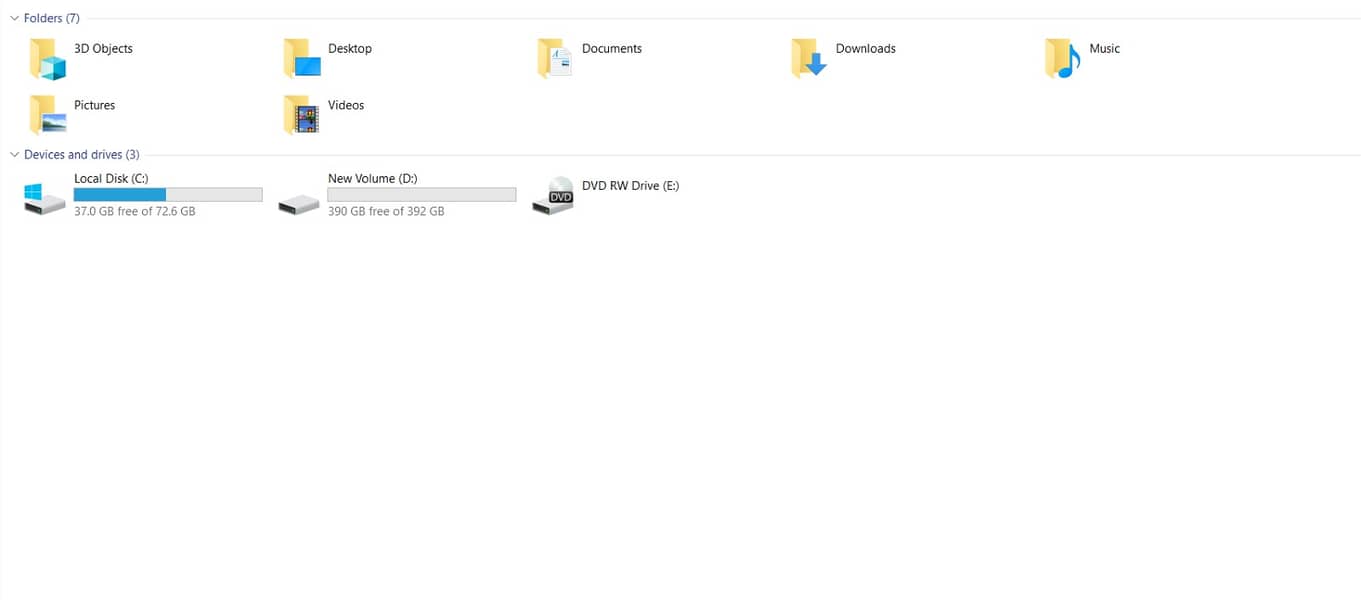Click the Local Disk (C:) capacity bar

coord(168,195)
